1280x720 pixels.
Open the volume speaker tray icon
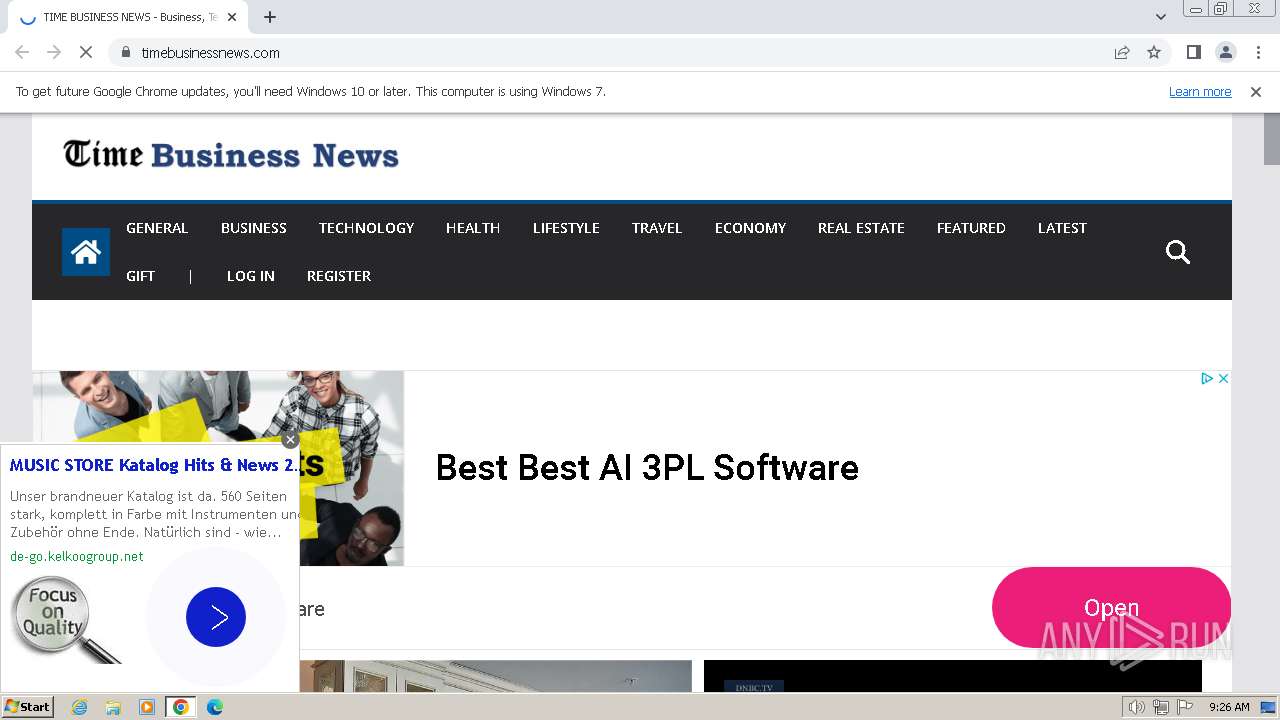click(x=1137, y=707)
